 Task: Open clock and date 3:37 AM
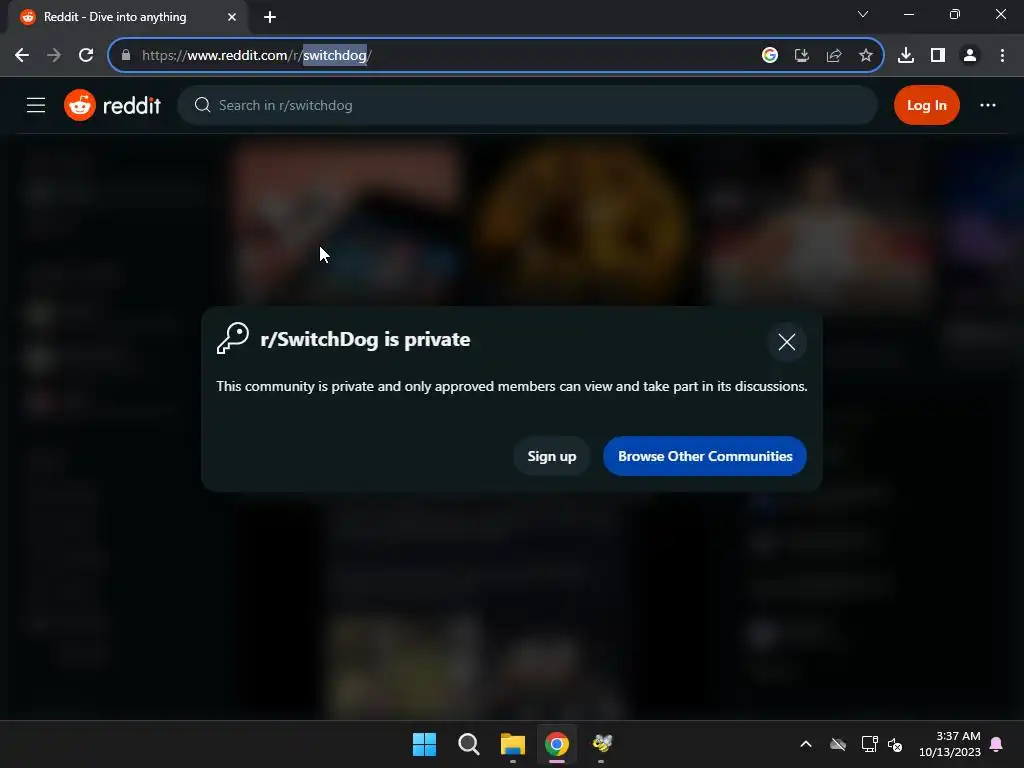(x=950, y=744)
